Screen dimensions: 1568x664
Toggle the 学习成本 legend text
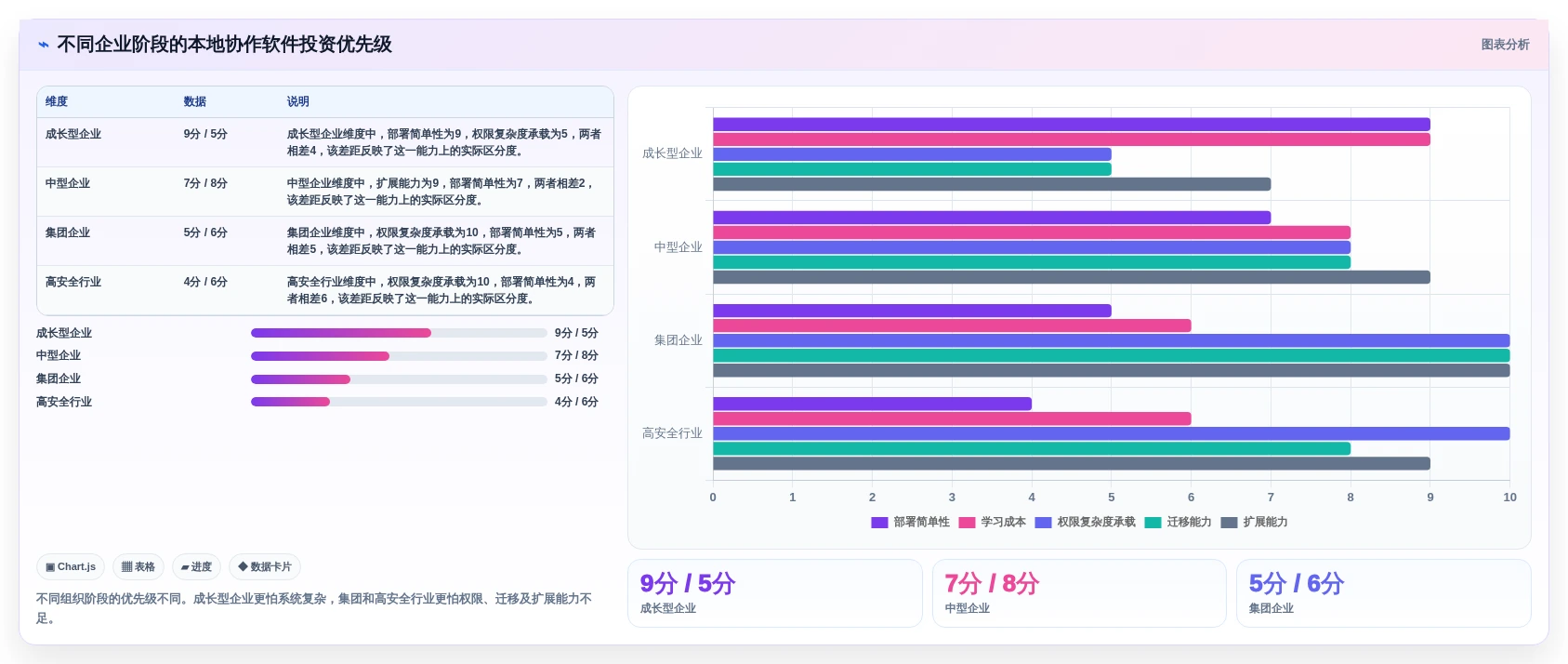coord(1003,523)
